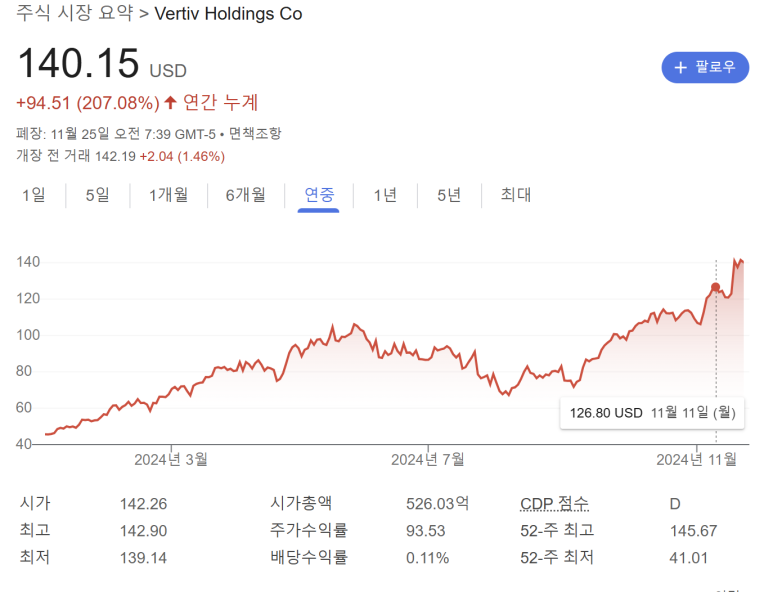Switch to the 1개월 chart tab
Screen dimensions: 773x592
pos(169,195)
